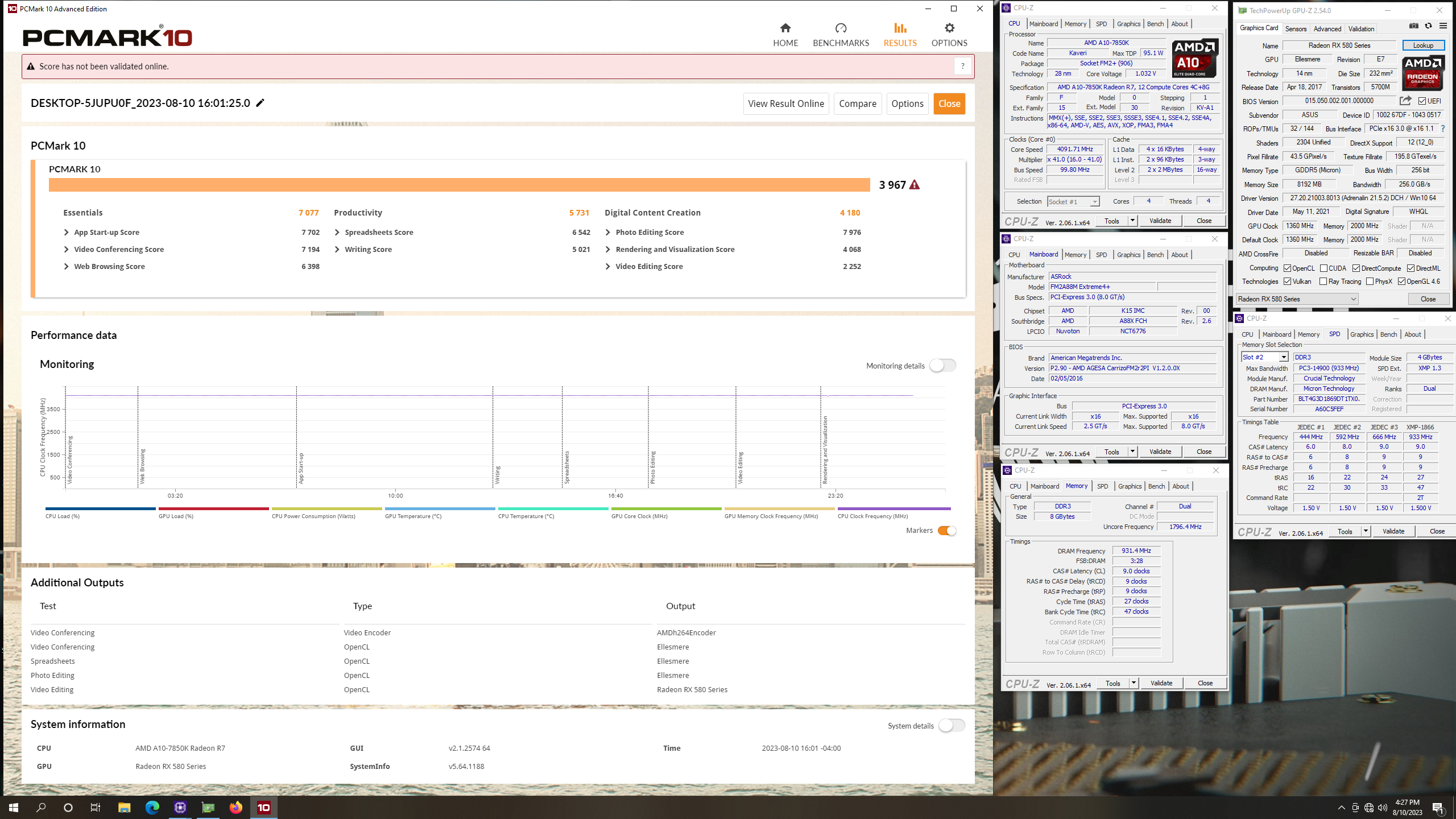The image size is (1456, 819).
Task: Click View Result Online button
Action: point(786,104)
